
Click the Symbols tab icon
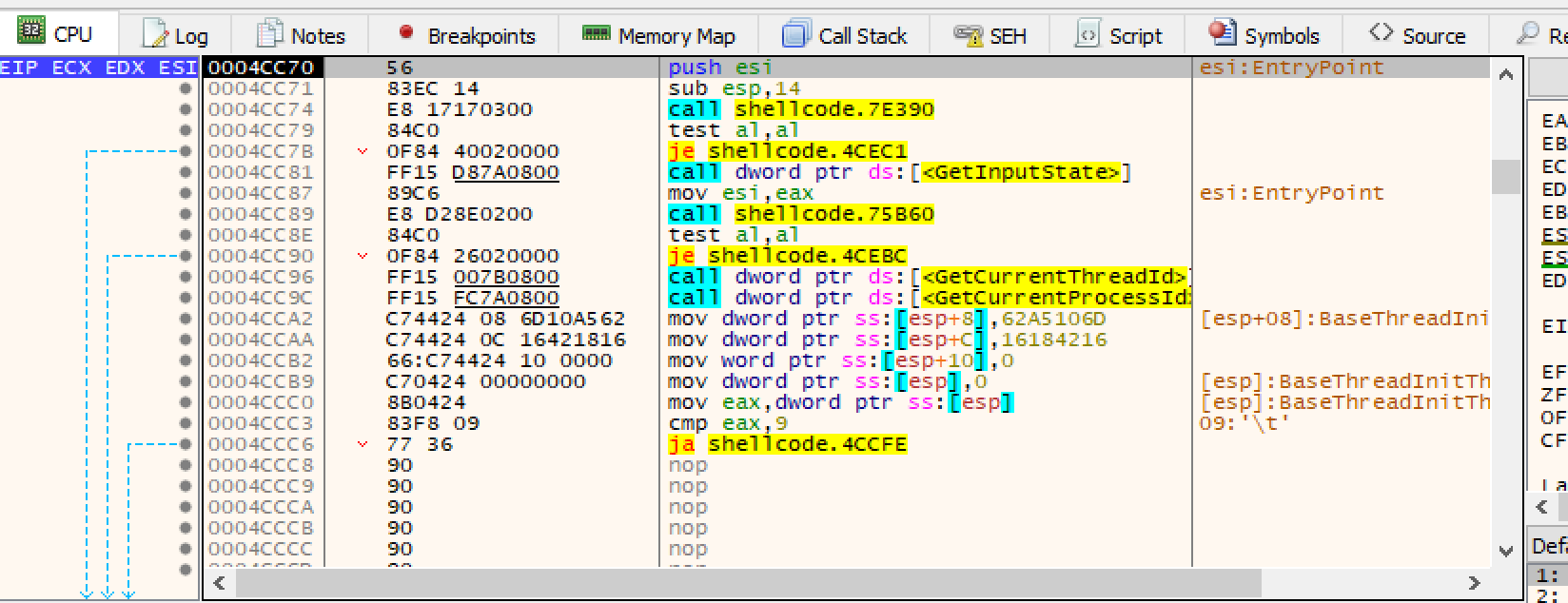(1222, 33)
